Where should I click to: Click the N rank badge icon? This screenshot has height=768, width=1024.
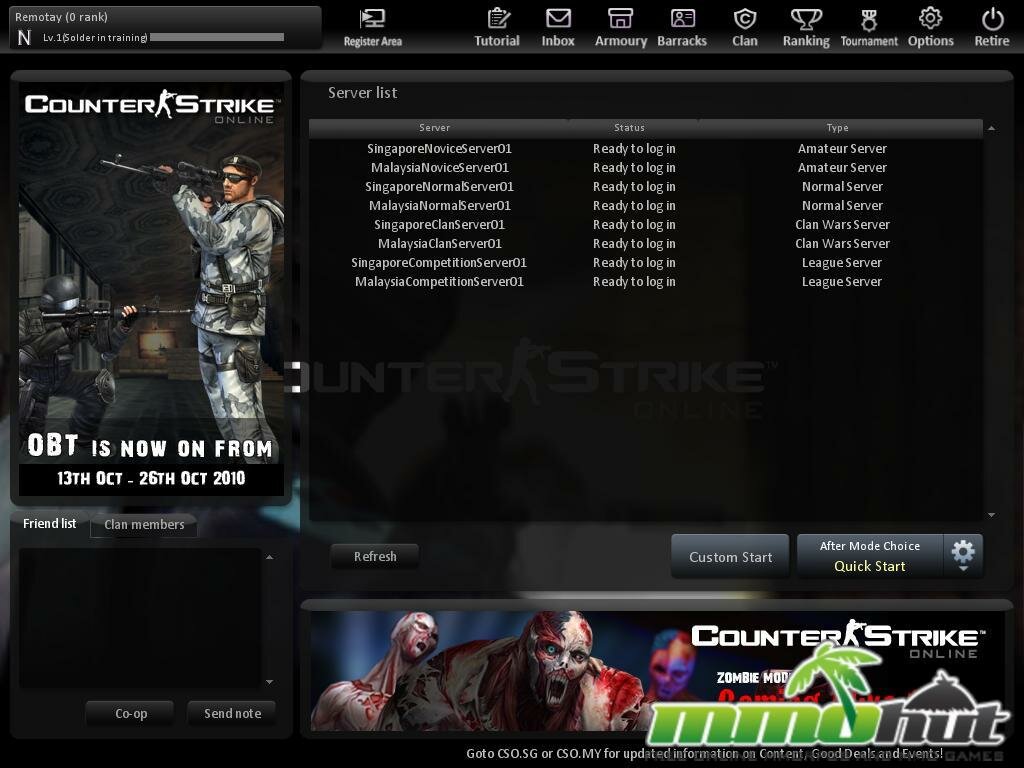(x=24, y=38)
